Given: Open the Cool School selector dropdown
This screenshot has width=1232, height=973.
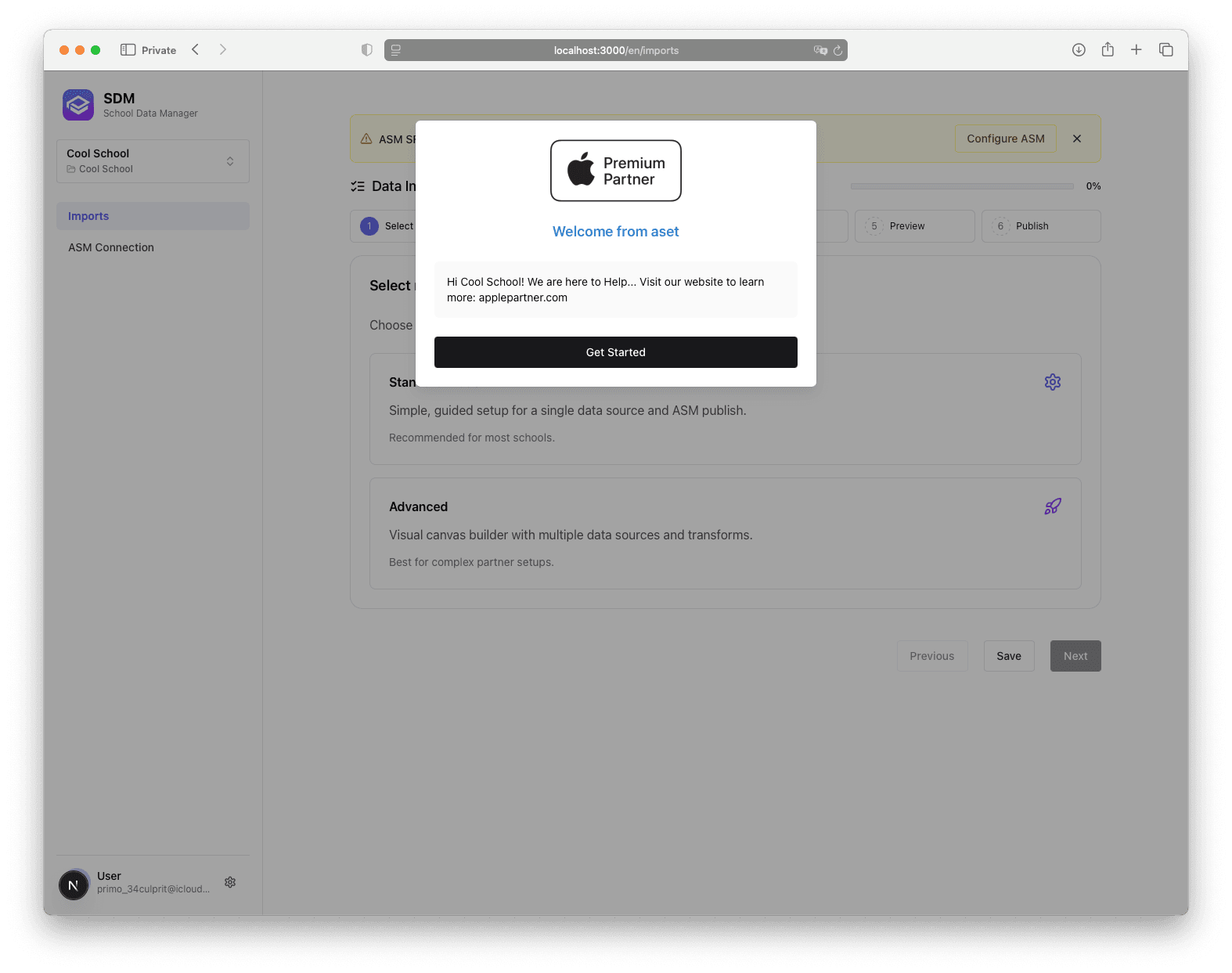Looking at the screenshot, I should coord(153,161).
